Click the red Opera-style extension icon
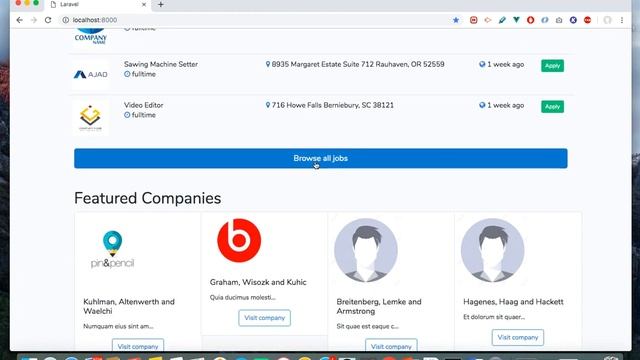Viewport: 640px width, 360px height. [531, 20]
